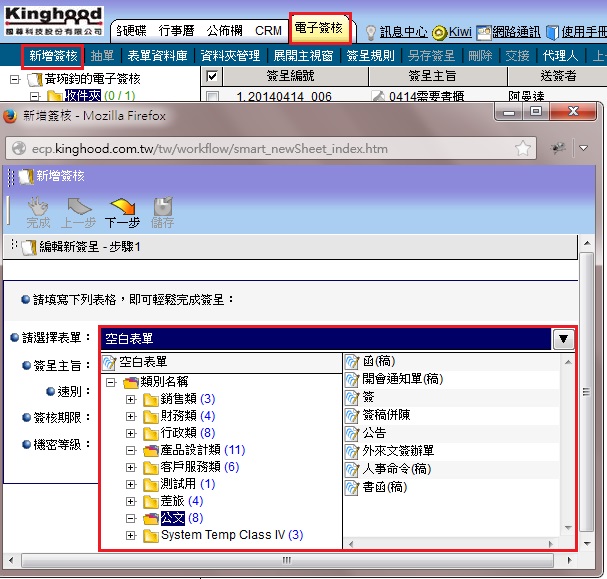Expand the 銷售類 category node
This screenshot has height=579, width=607.
click(131, 400)
